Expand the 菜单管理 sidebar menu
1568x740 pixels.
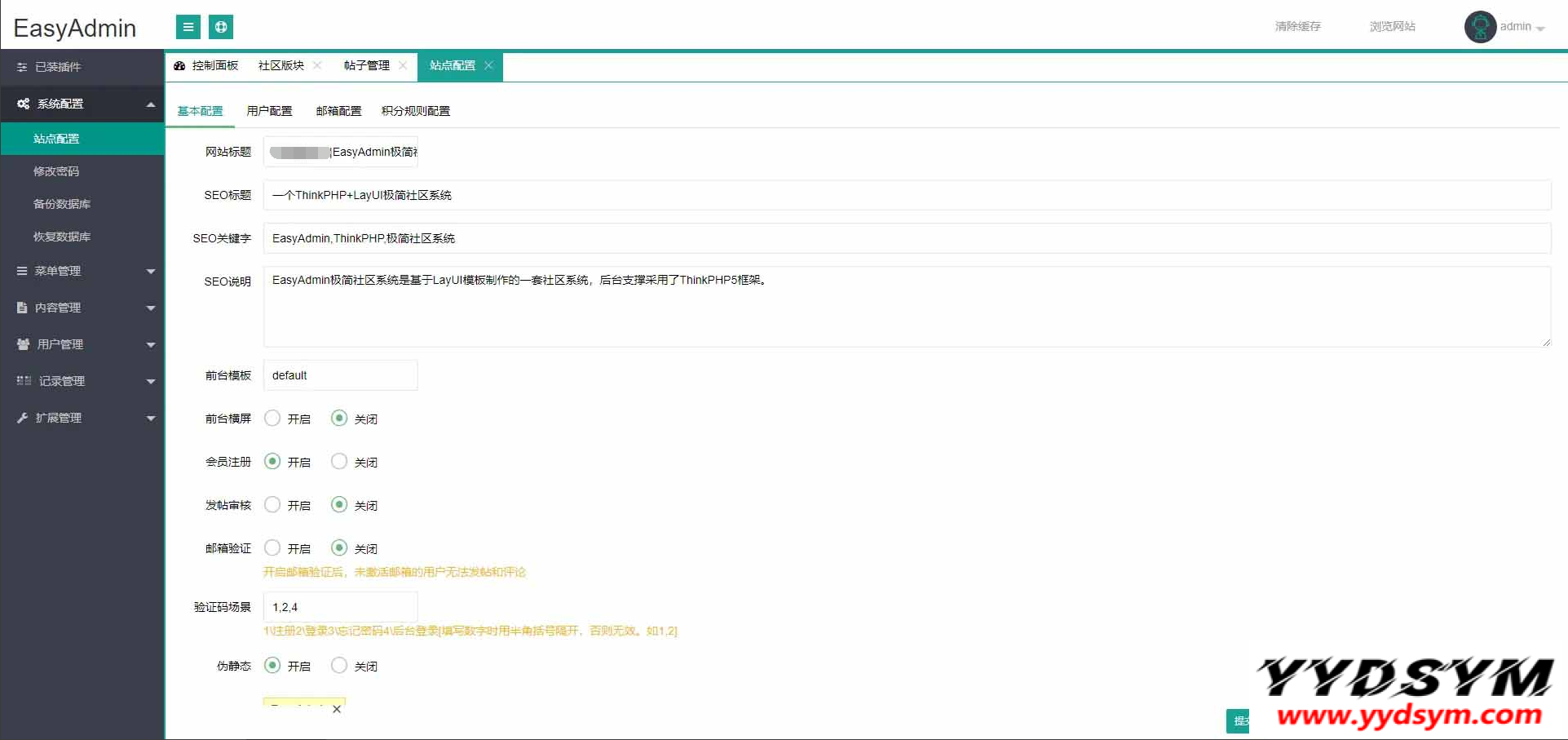coord(82,271)
